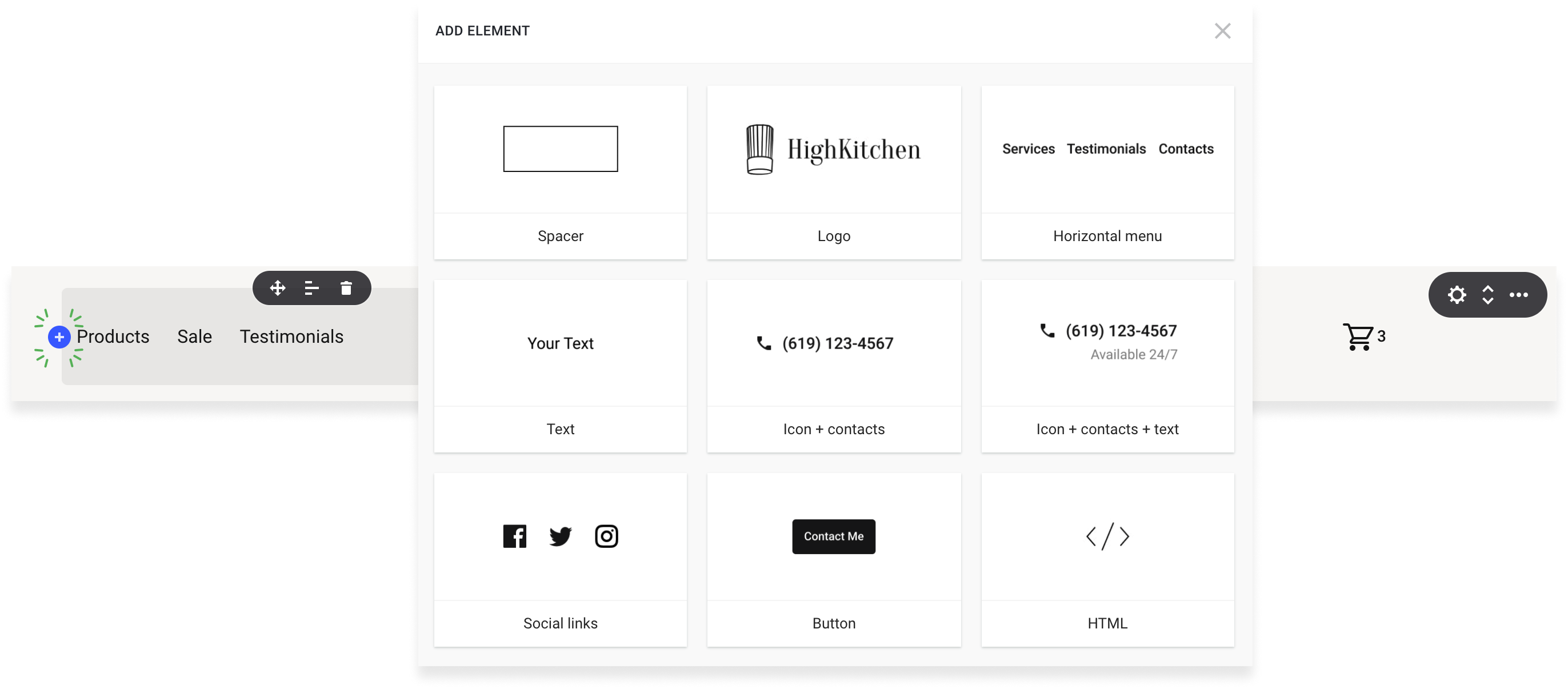Click the up-down reorder arrows icon

[1488, 295]
